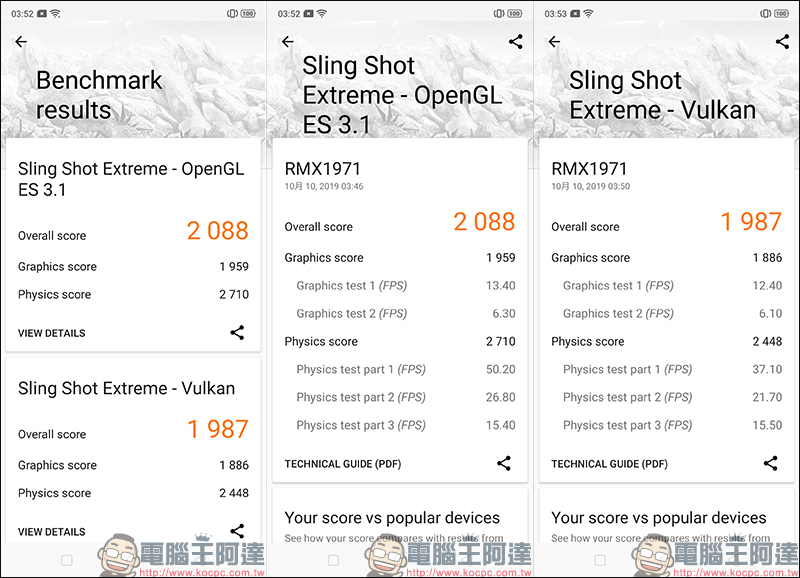The width and height of the screenshot is (800, 578).
Task: Open View Details for Vulkan benchmark
Action: pyautogui.click(x=52, y=532)
